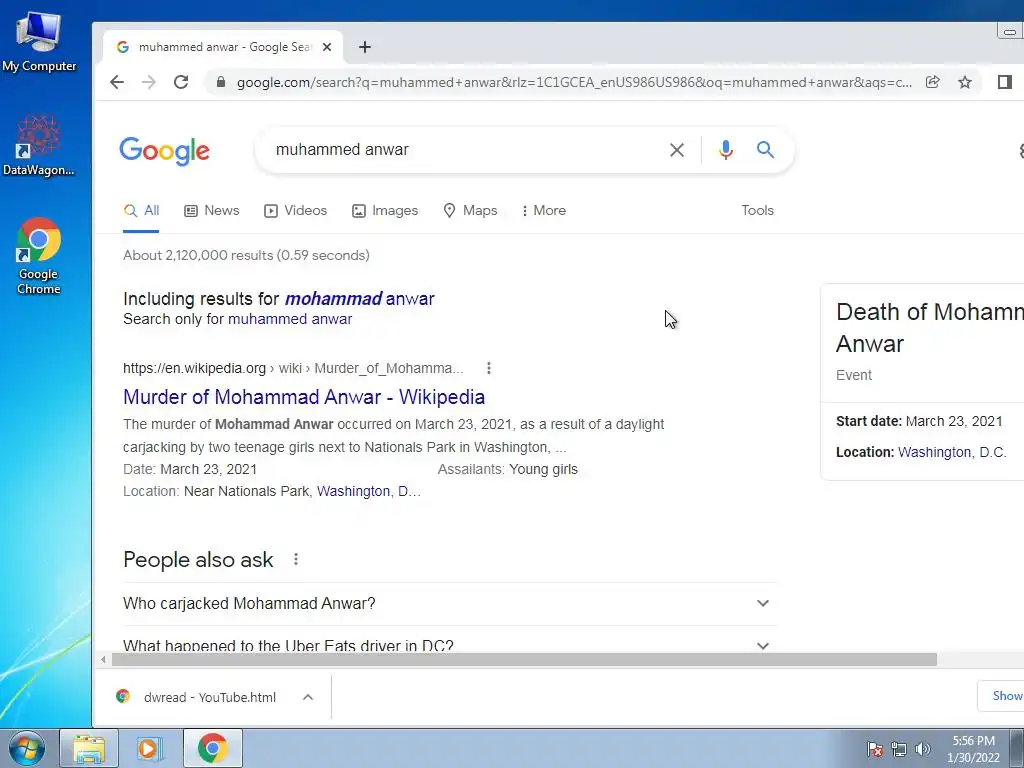The width and height of the screenshot is (1024, 768).
Task: Click Chrome icon on taskbar
Action: point(212,748)
